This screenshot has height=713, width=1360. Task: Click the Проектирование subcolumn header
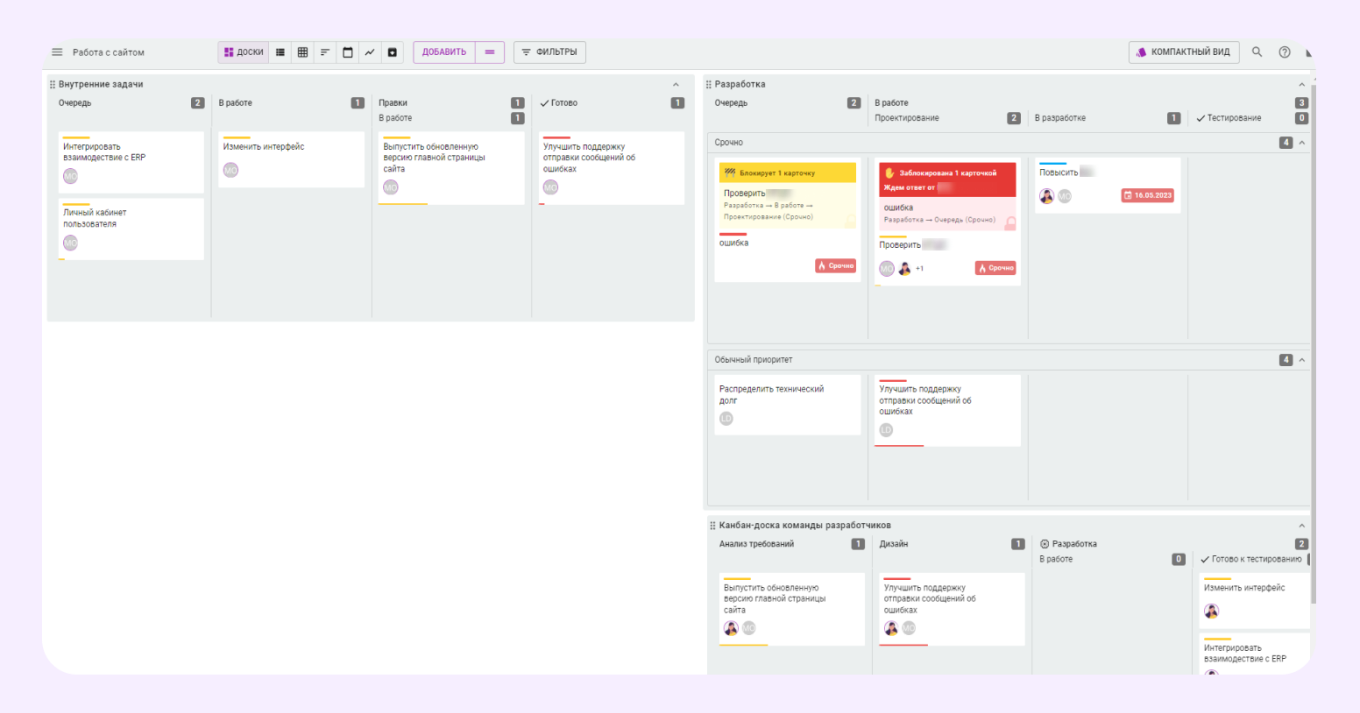click(x=907, y=118)
